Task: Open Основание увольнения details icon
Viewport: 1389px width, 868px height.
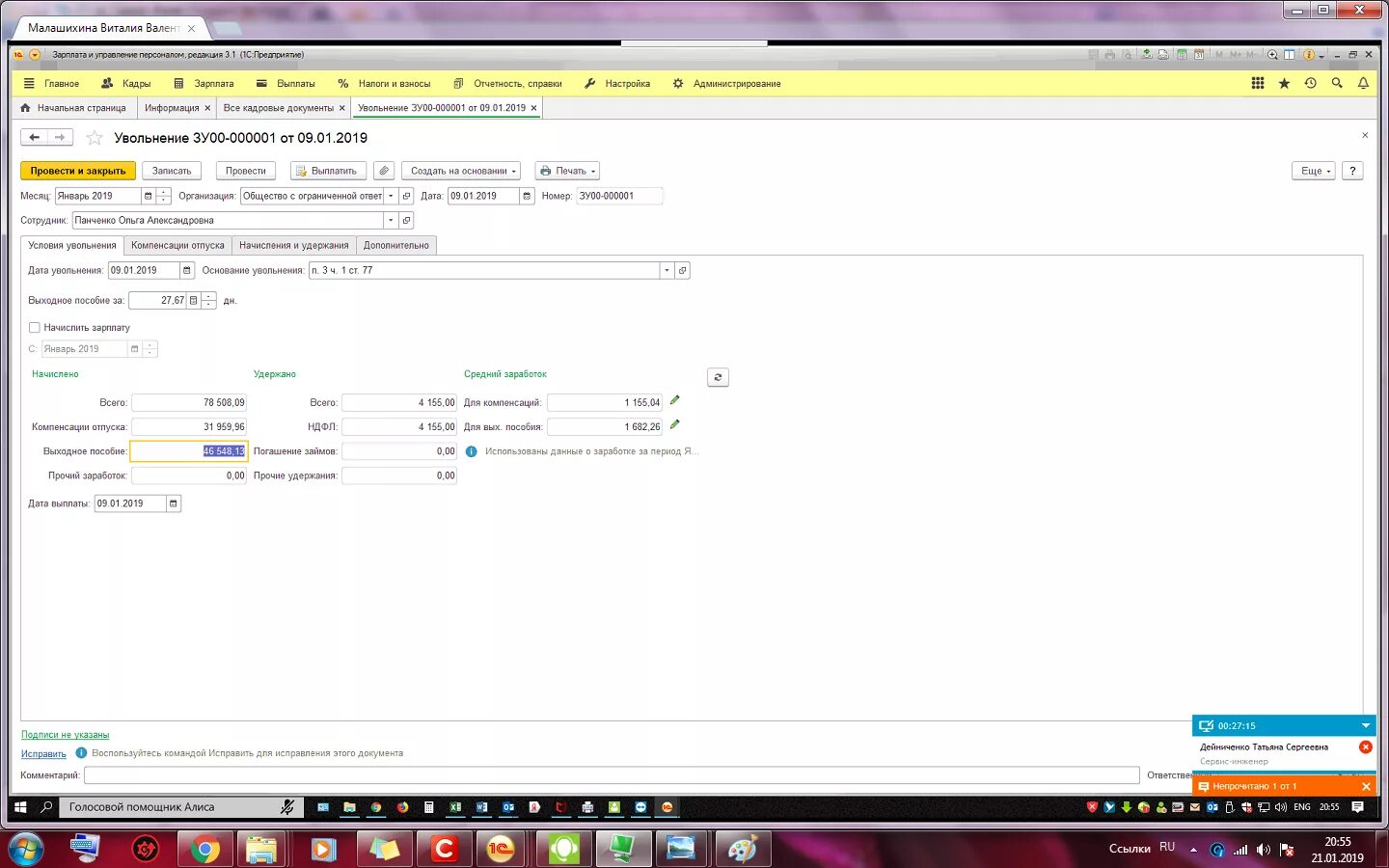Action: 682,271
